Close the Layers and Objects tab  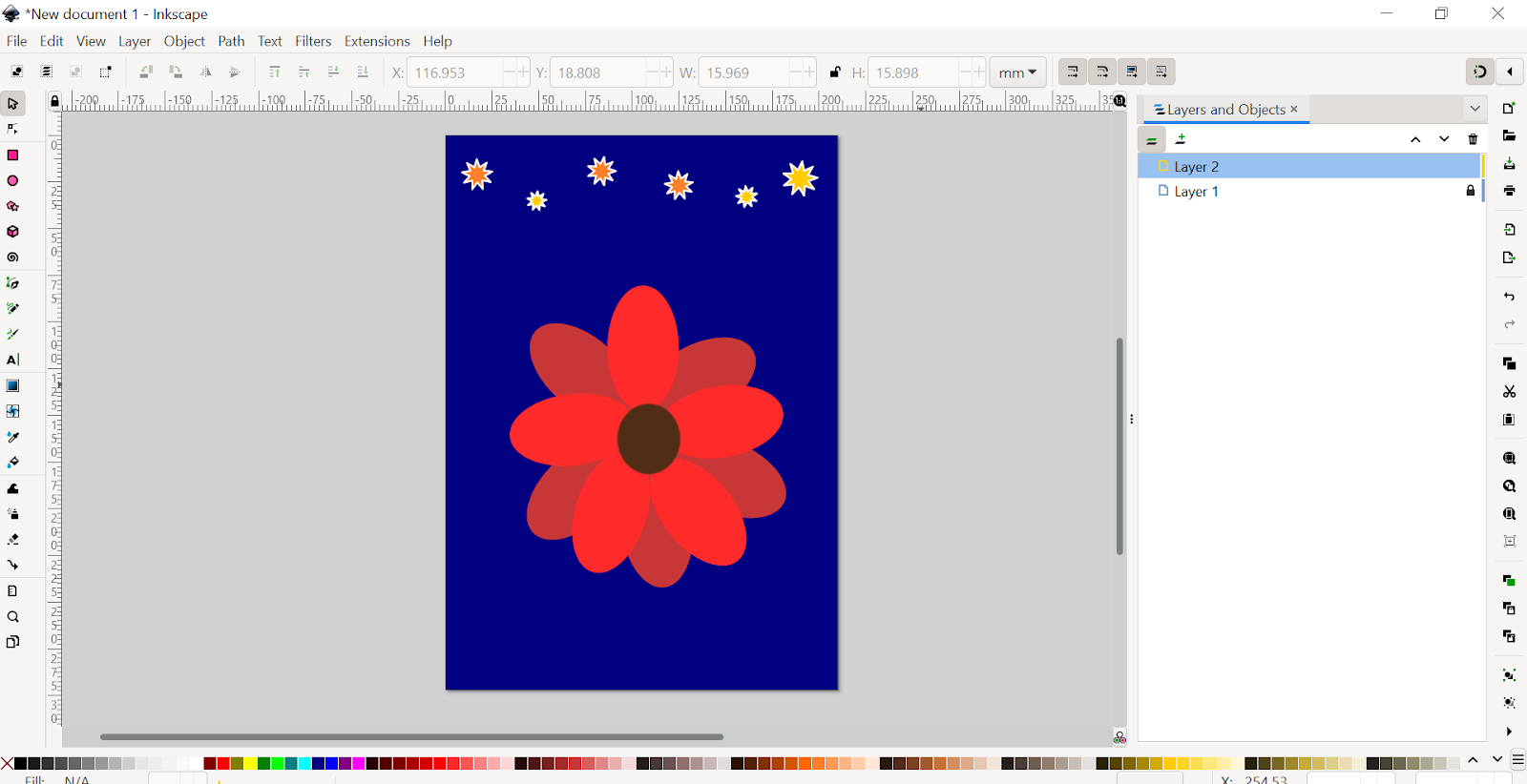point(1294,109)
